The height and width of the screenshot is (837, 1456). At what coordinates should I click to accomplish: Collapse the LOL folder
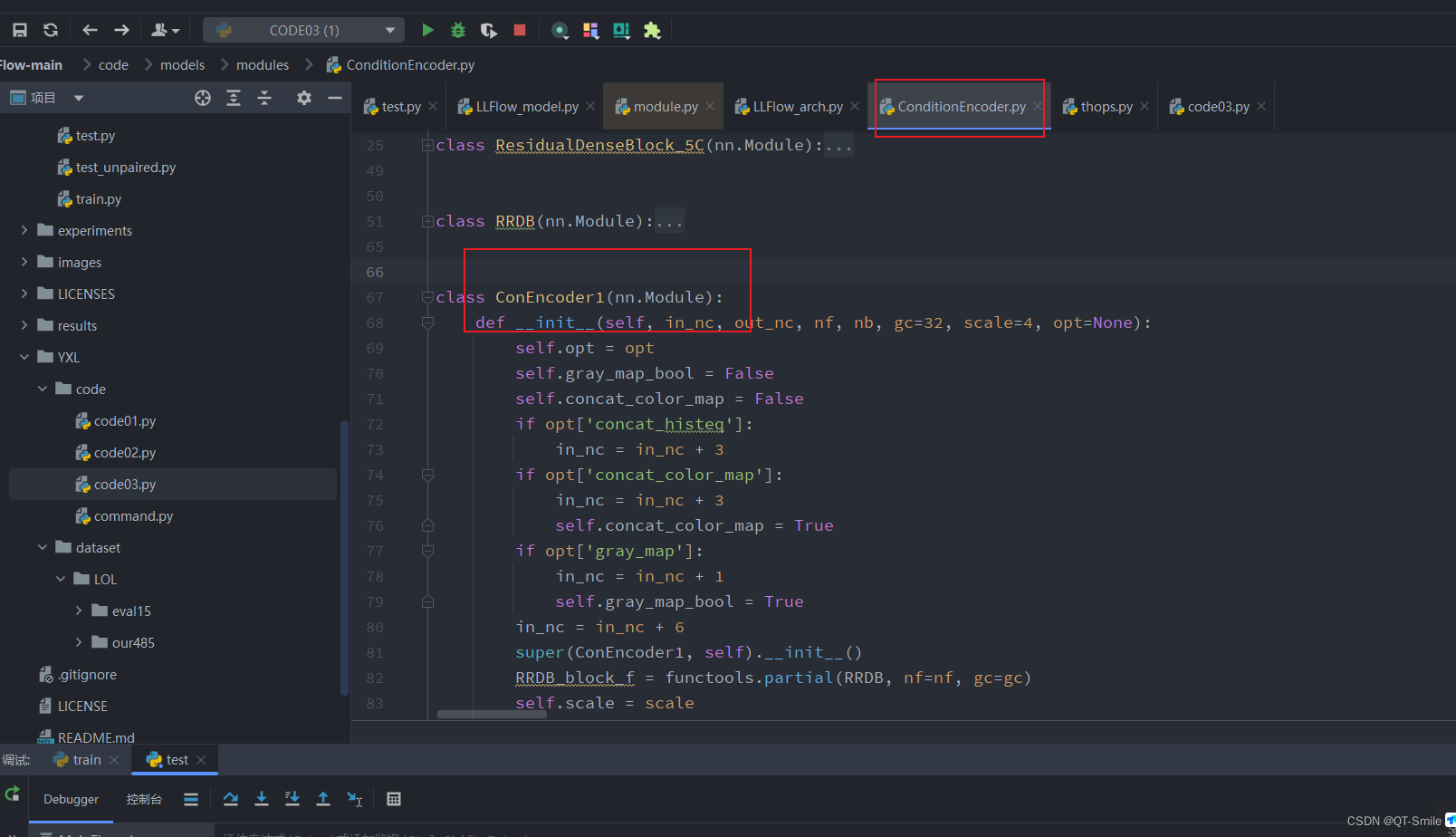coord(61,579)
